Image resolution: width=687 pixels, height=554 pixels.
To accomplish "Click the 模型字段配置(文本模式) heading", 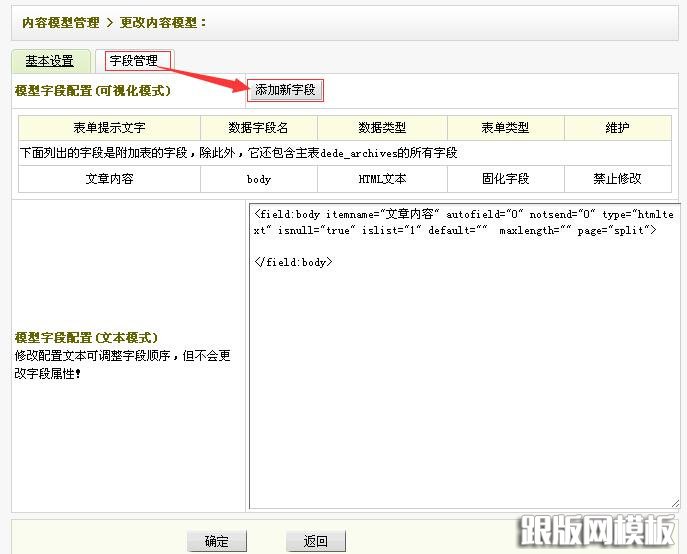I will click(86, 337).
